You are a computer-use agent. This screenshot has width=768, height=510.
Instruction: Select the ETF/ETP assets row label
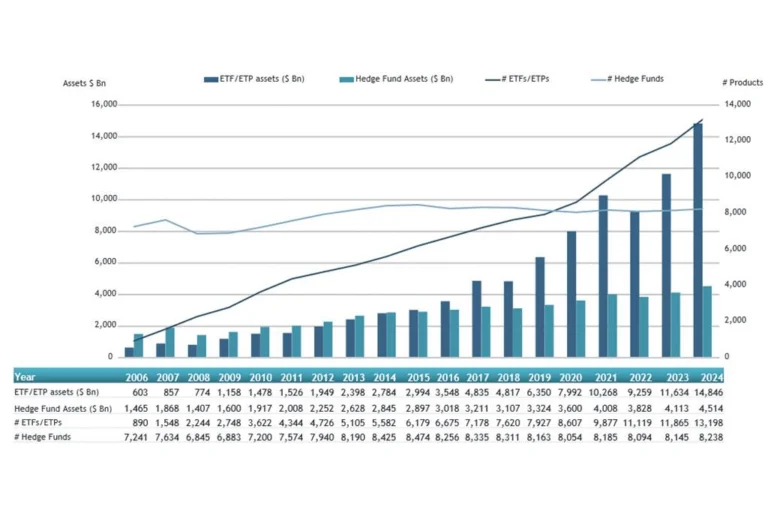pyautogui.click(x=57, y=392)
